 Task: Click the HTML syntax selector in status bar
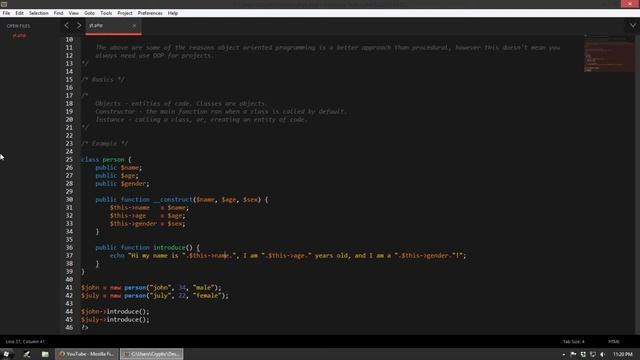pyautogui.click(x=613, y=342)
